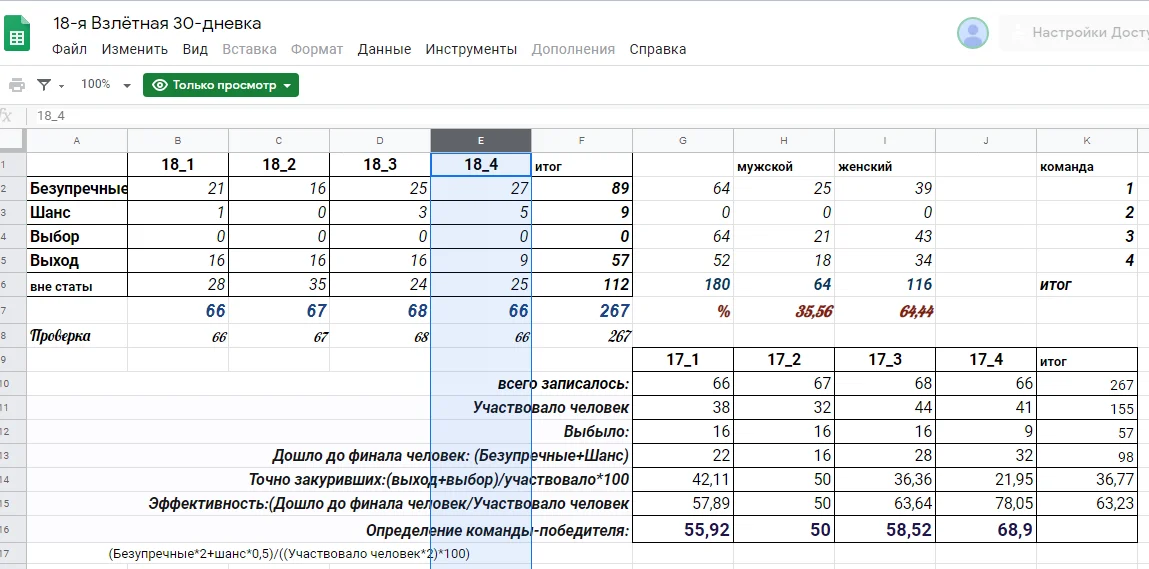Viewport: 1149px width, 569px height.
Task: Click the "всего записалось:" label
Action: click(x=564, y=383)
